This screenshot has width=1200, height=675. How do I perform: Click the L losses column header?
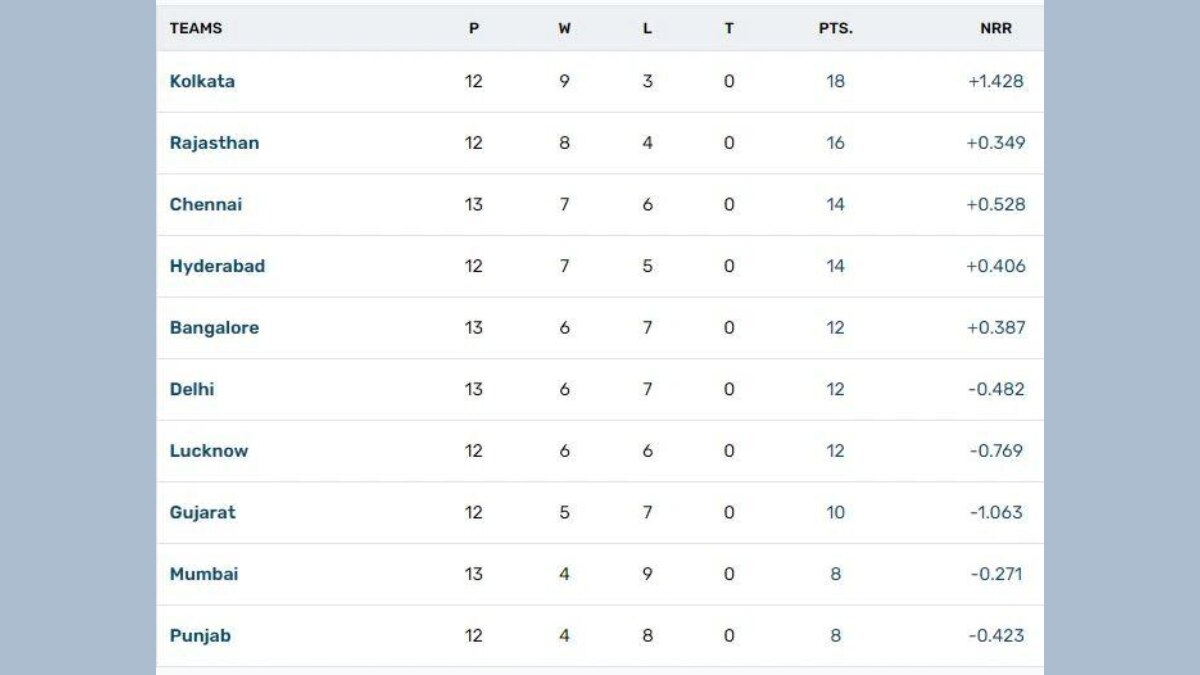(647, 28)
